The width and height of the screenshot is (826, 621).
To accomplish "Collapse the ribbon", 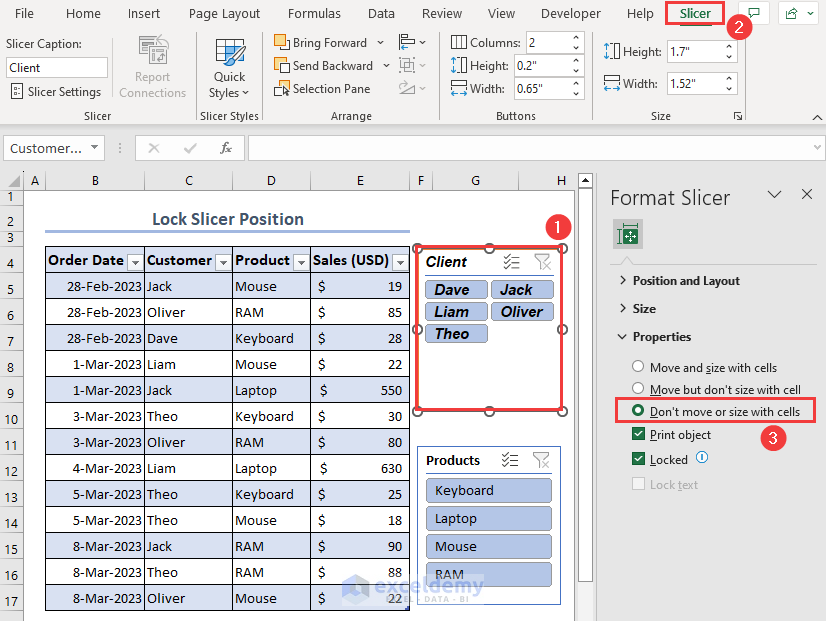I will click(x=817, y=117).
